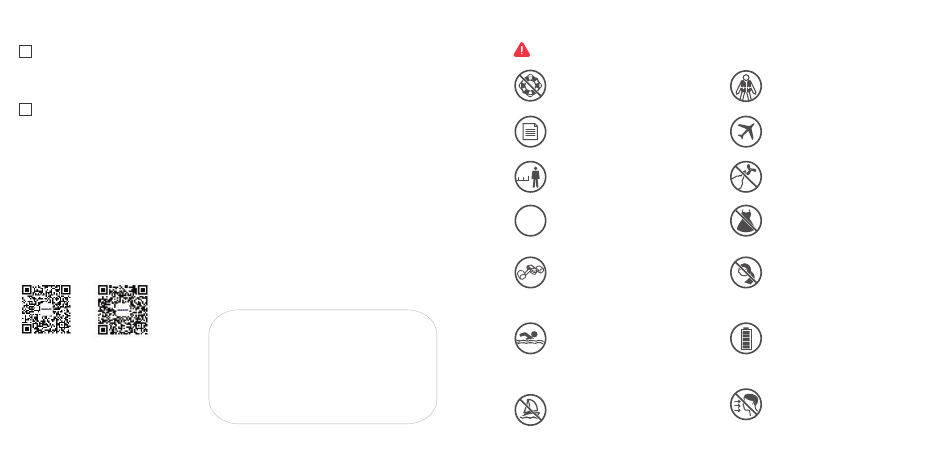Select the person wearing life jacket icon
950x457 pixels.
(x=746, y=85)
